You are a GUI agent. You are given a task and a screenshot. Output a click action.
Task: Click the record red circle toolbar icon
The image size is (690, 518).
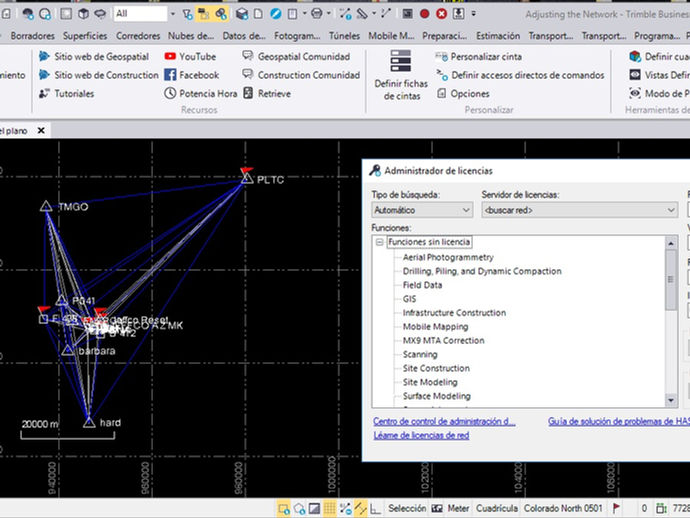[x=424, y=14]
